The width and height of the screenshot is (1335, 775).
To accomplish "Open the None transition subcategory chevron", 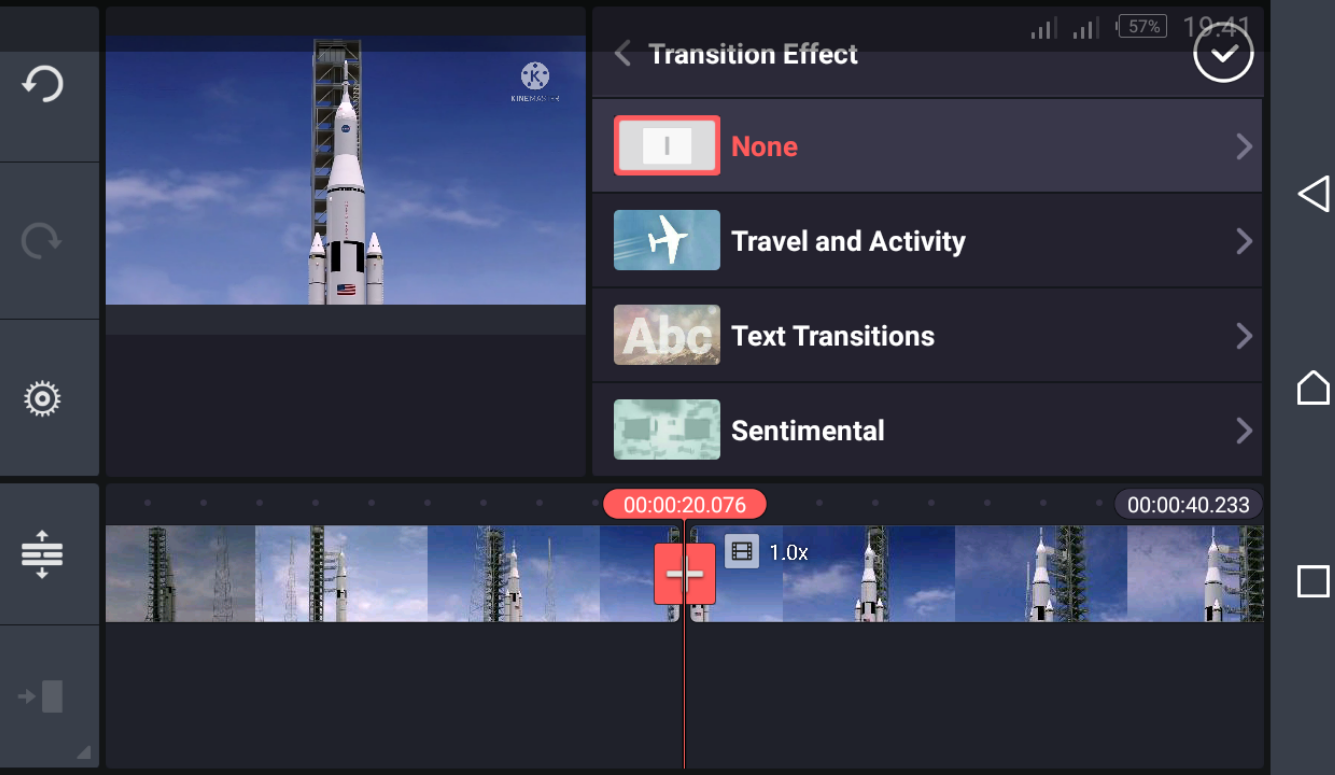I will (1244, 146).
